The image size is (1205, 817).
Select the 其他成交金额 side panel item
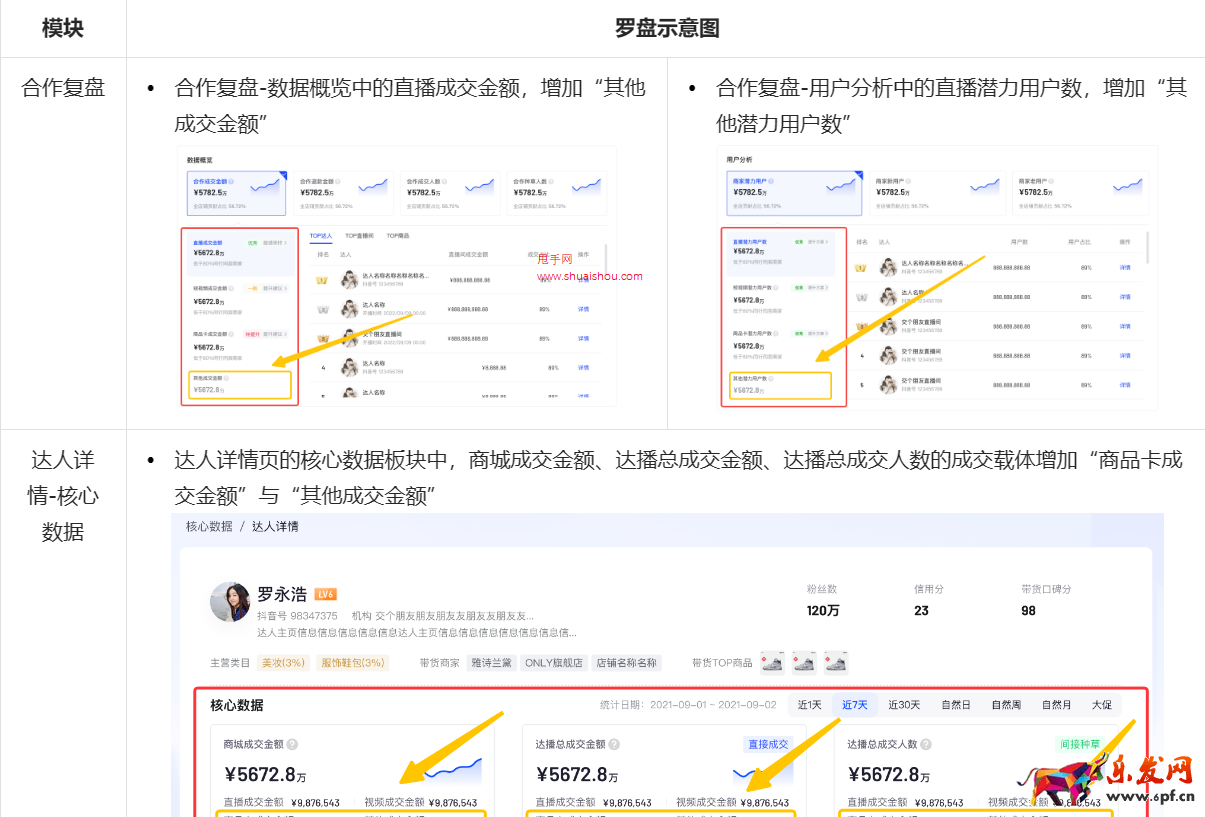(x=240, y=385)
